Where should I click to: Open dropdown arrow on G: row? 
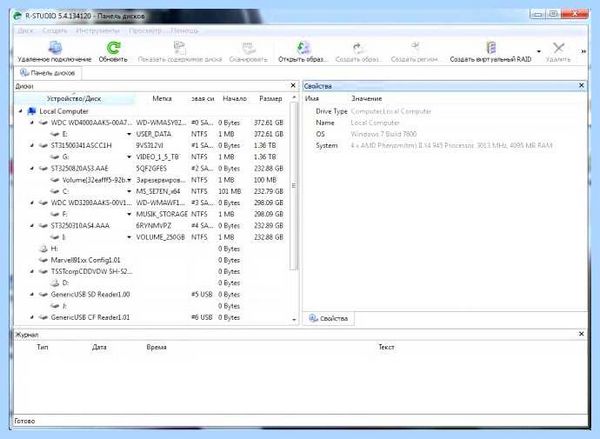point(129,157)
